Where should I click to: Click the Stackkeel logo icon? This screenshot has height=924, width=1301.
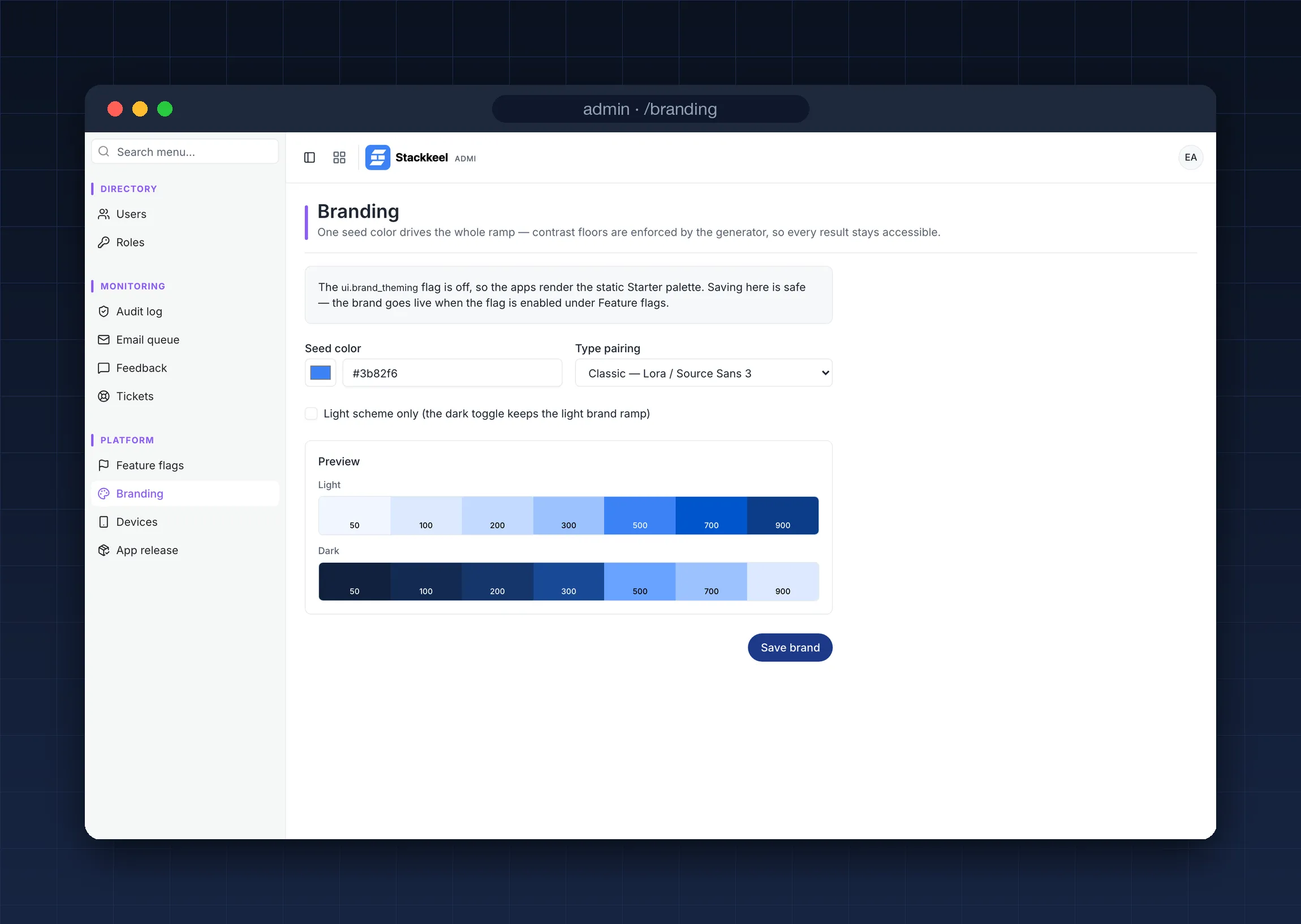coord(377,158)
